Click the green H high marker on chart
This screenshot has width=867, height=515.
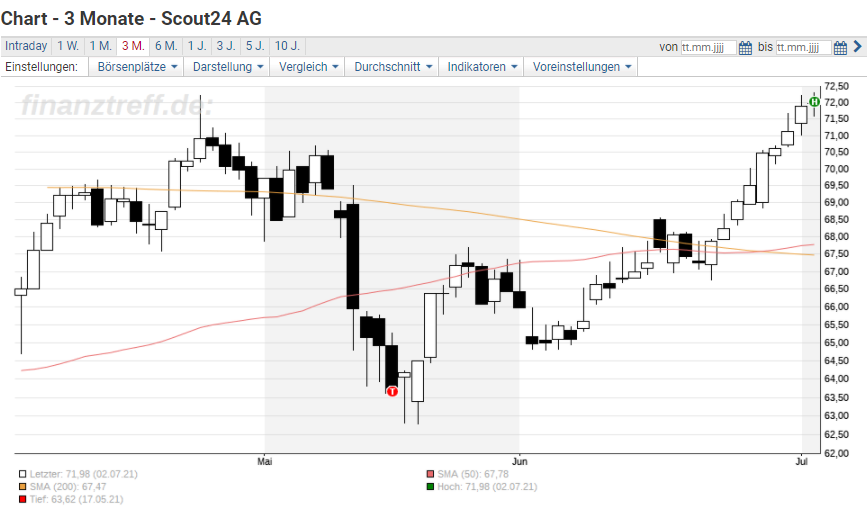tap(814, 102)
